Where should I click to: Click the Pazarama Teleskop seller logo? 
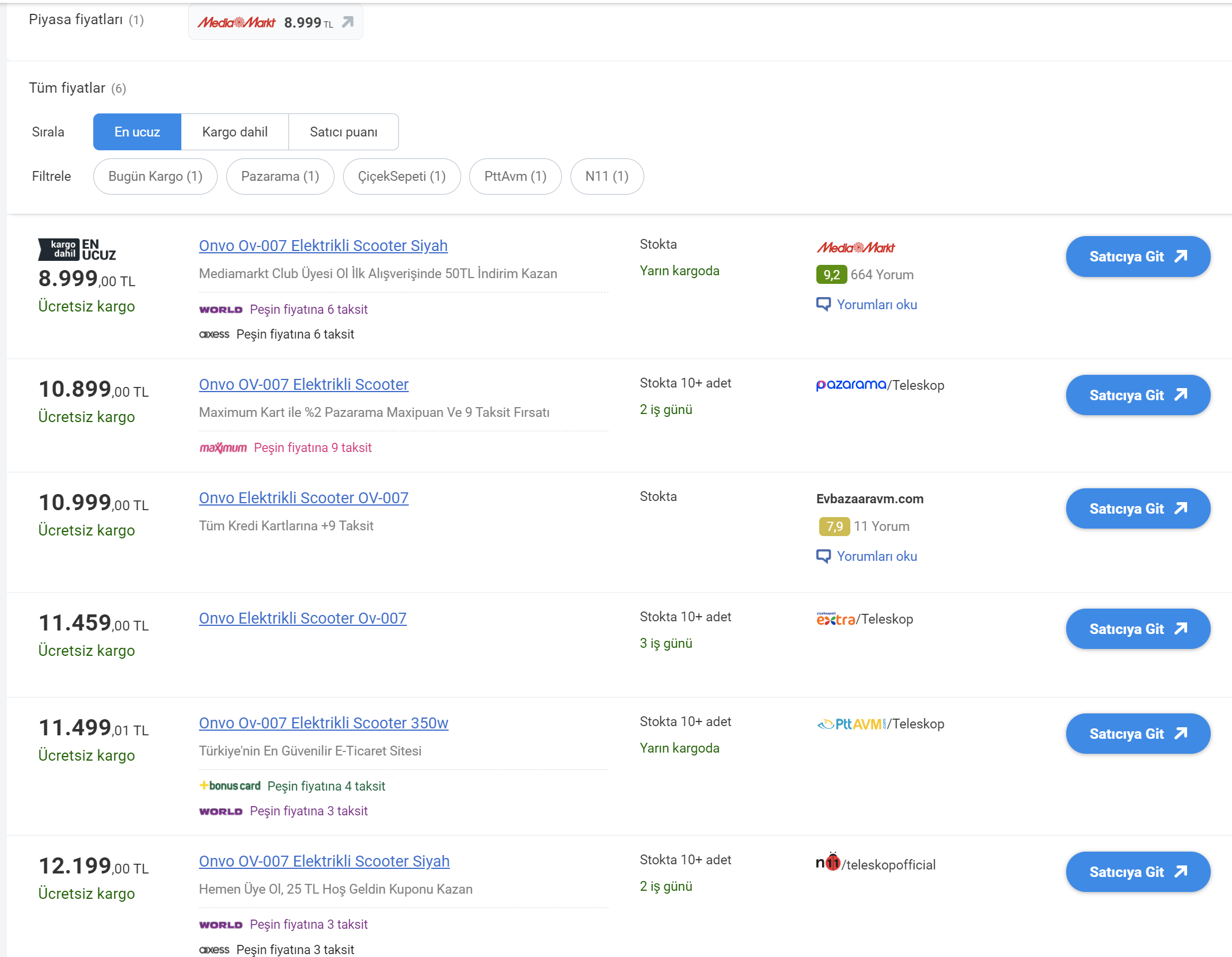point(851,385)
